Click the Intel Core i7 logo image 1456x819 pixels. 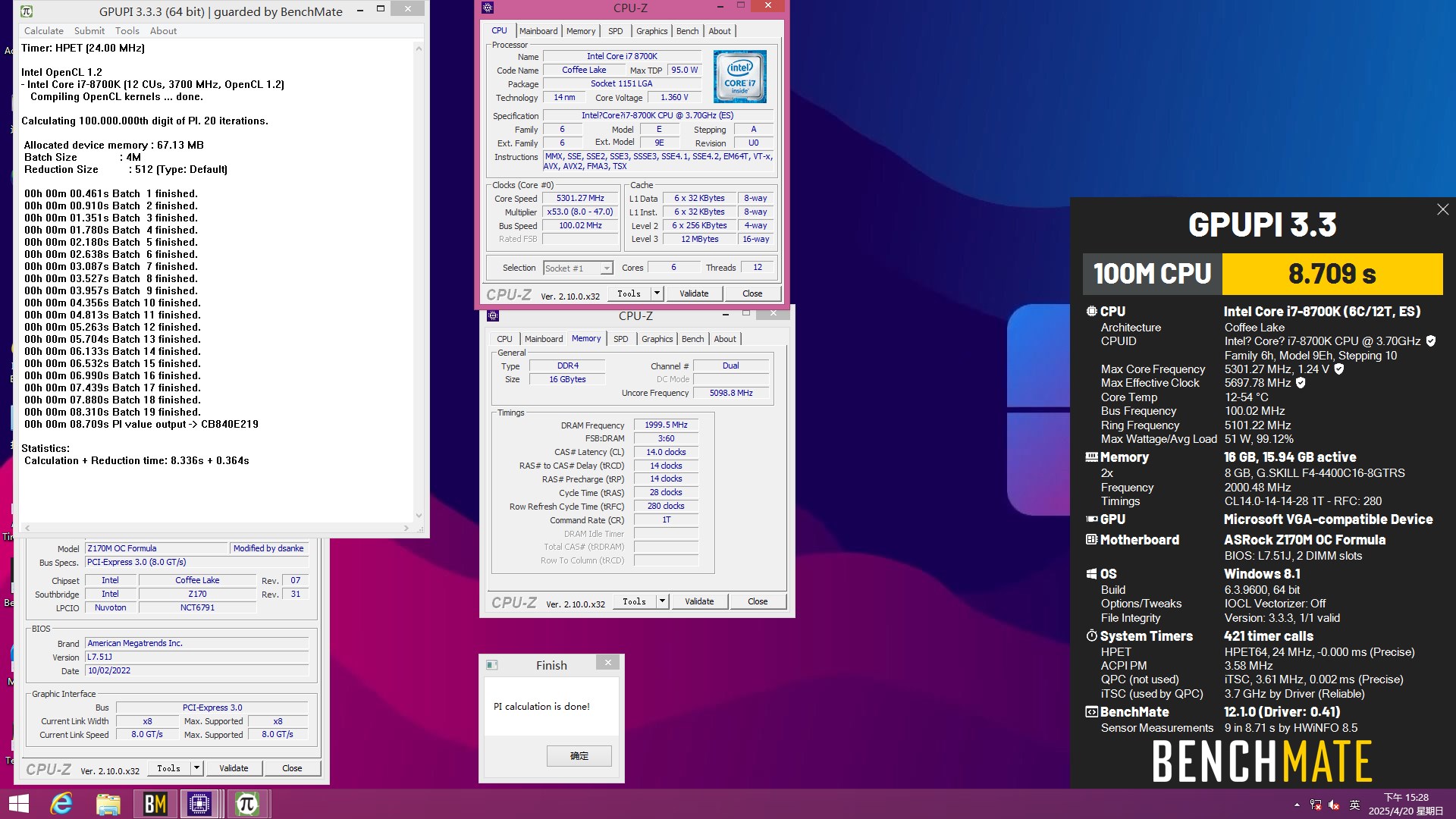pyautogui.click(x=739, y=77)
